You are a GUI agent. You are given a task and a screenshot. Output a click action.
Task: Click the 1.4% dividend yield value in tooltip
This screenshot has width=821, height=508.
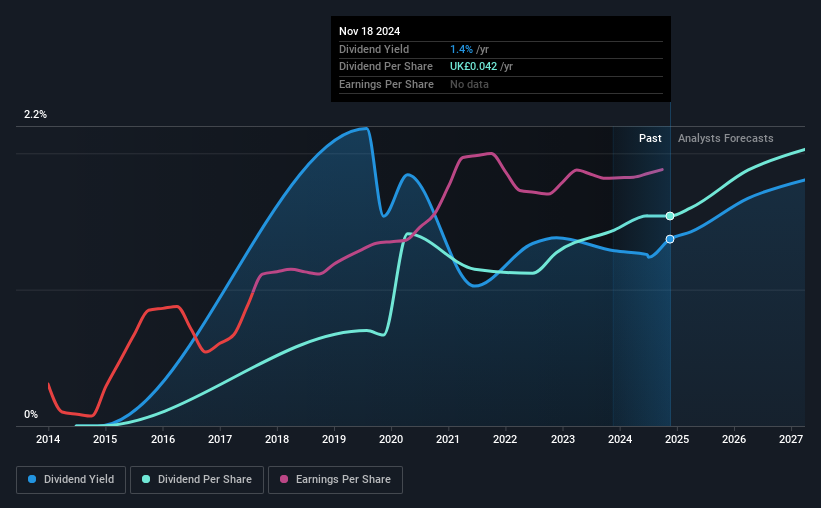(461, 49)
